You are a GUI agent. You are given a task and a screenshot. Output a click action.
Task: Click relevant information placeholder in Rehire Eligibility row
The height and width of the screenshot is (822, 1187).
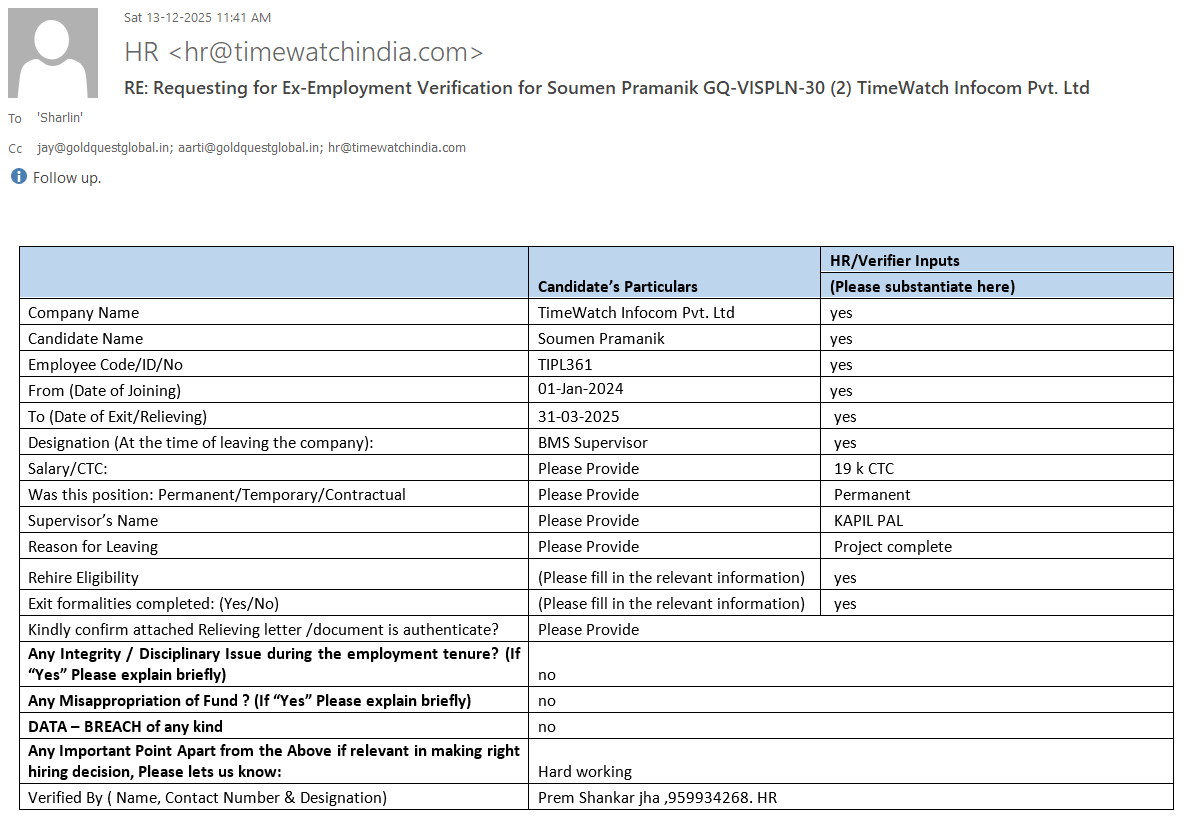[x=671, y=578]
